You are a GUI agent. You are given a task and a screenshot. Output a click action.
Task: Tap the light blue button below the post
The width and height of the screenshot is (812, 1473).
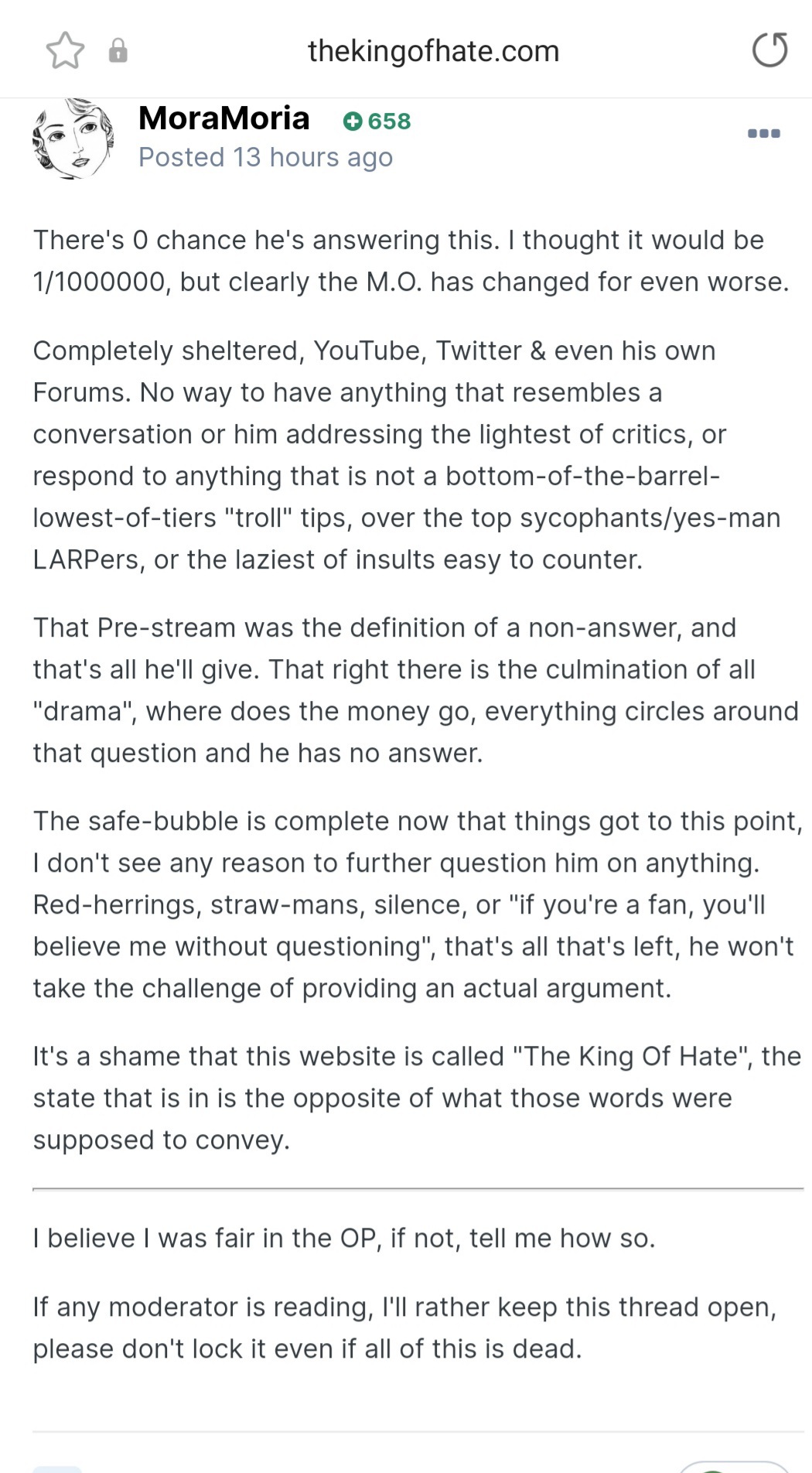click(x=57, y=1468)
